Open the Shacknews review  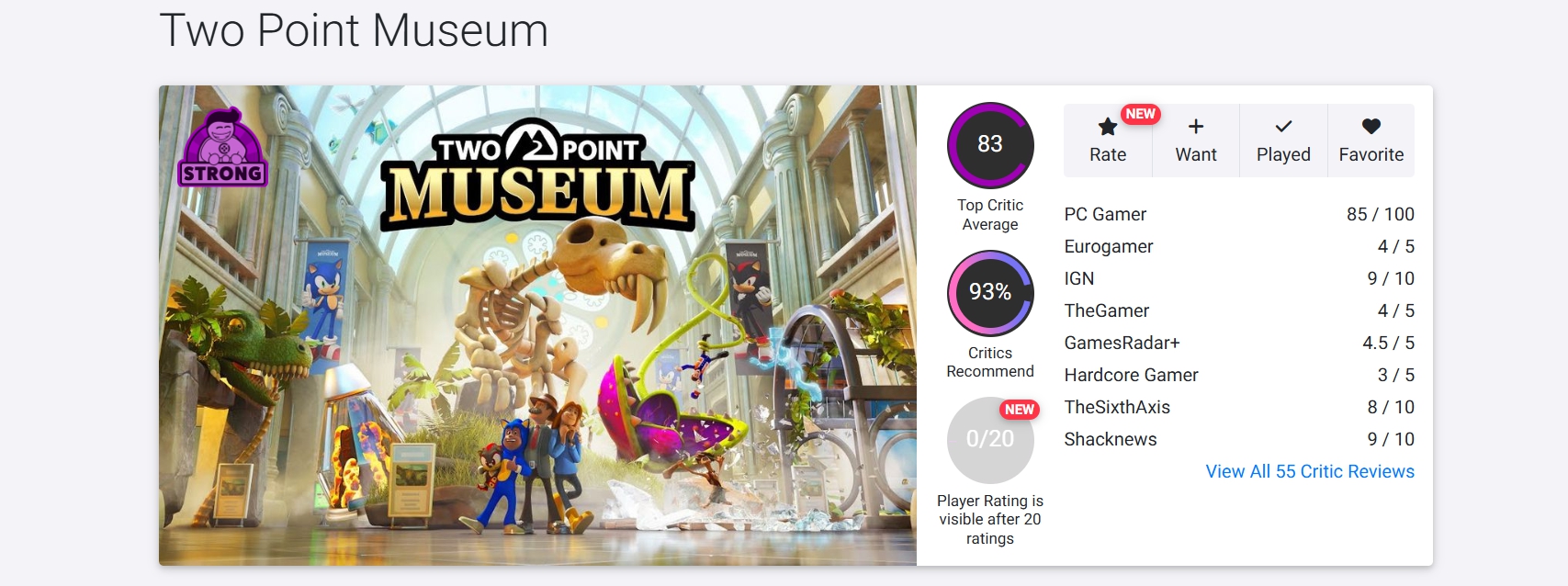click(1111, 439)
